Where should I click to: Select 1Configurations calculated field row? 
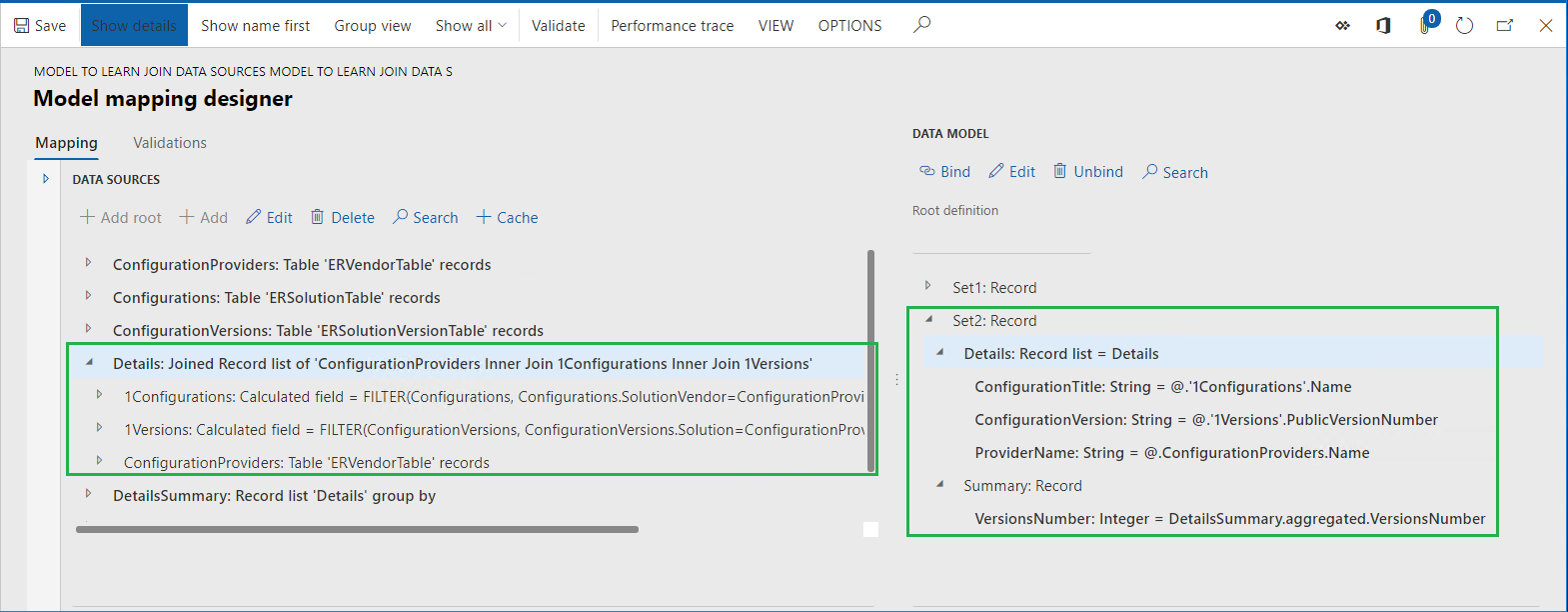pos(470,396)
